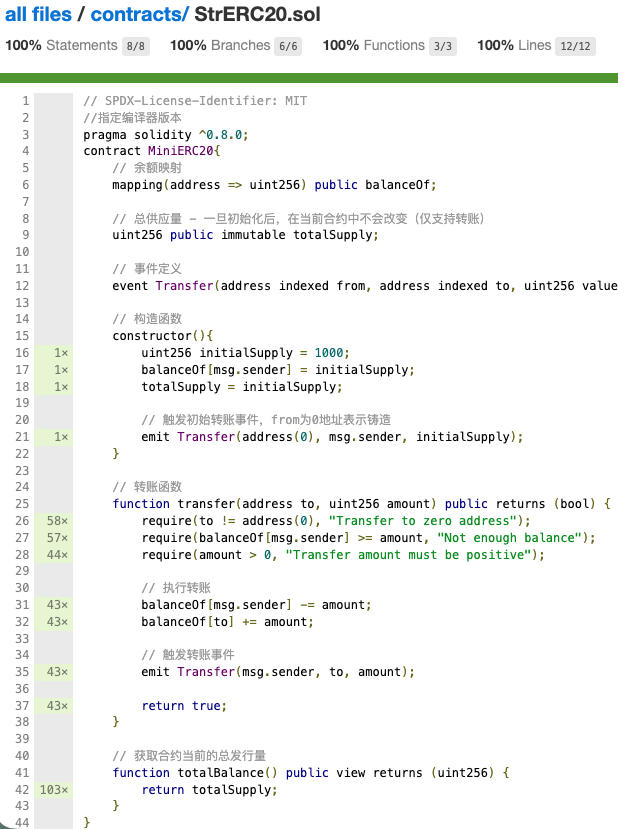Image resolution: width=618 pixels, height=829 pixels.
Task: Click the 103× hit count for totalBalance
Action: (x=53, y=790)
